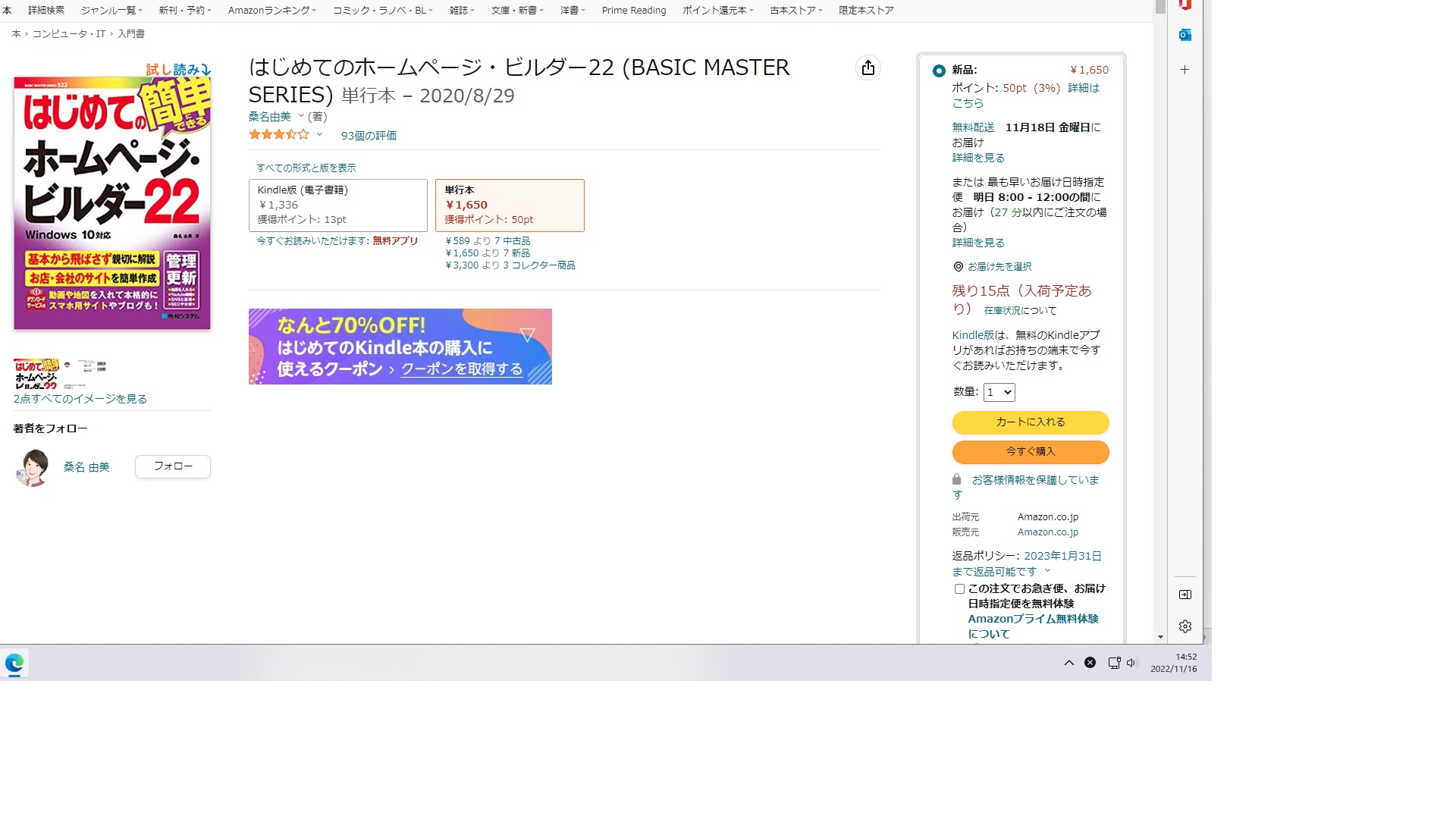Open the 古本ストア menu
Image resolution: width=1456 pixels, height=819 pixels.
(x=795, y=11)
